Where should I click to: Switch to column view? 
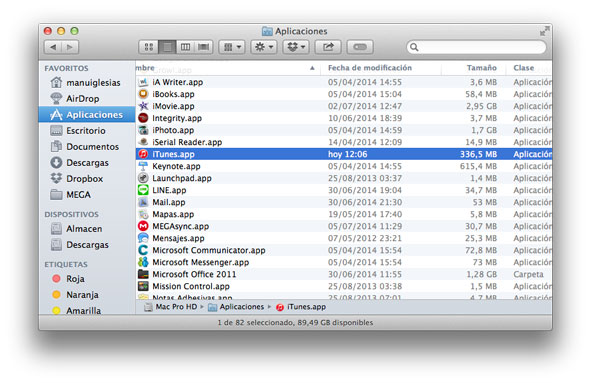click(x=185, y=47)
